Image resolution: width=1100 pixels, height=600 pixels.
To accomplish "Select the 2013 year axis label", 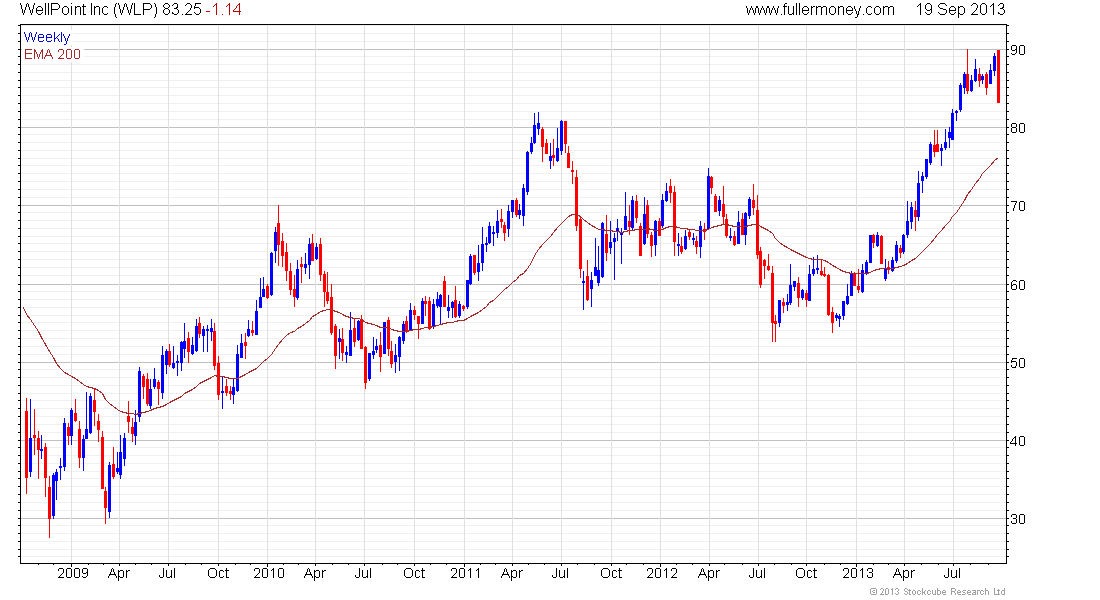I will coord(857,573).
